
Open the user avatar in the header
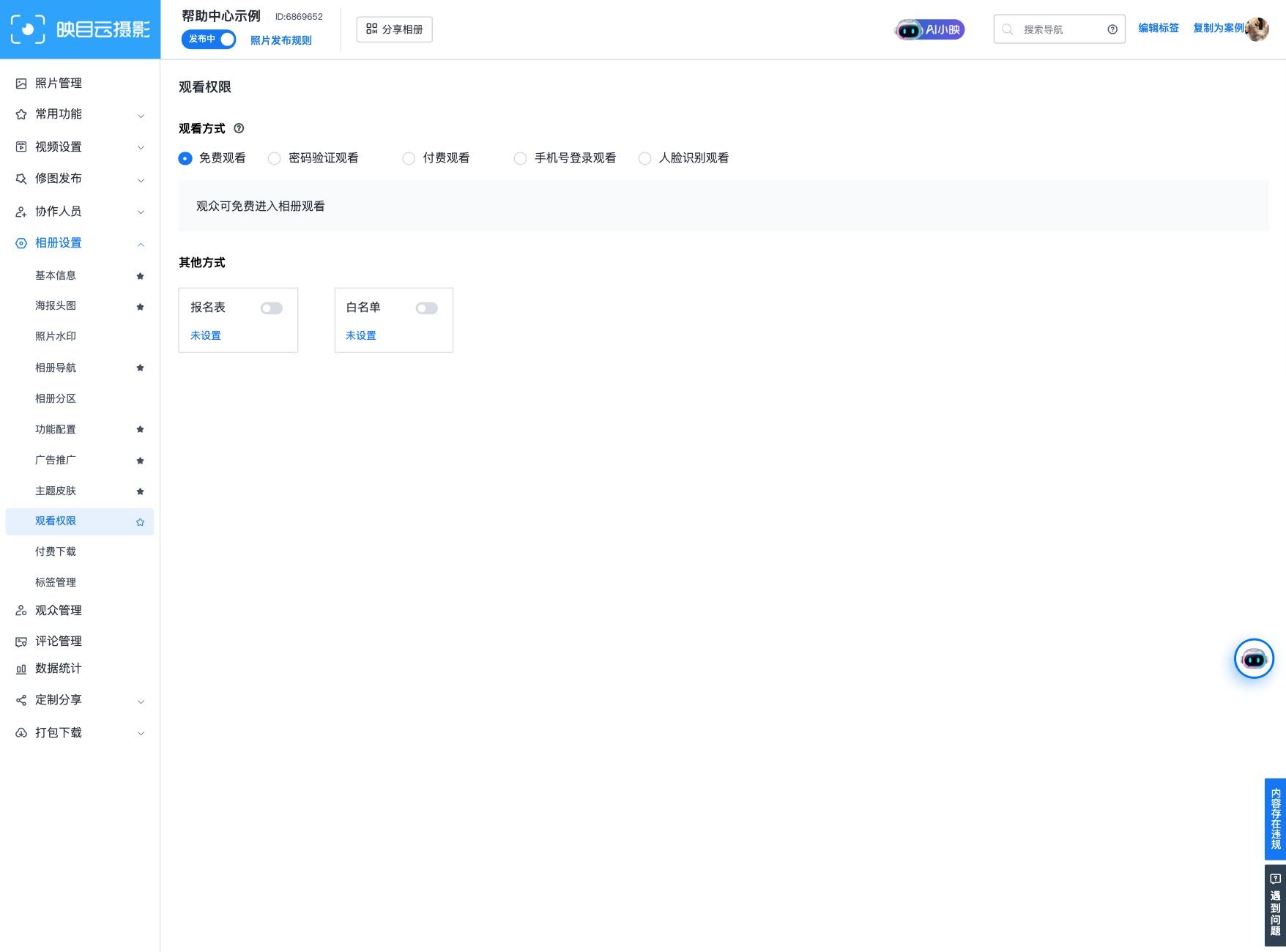pyautogui.click(x=1257, y=29)
